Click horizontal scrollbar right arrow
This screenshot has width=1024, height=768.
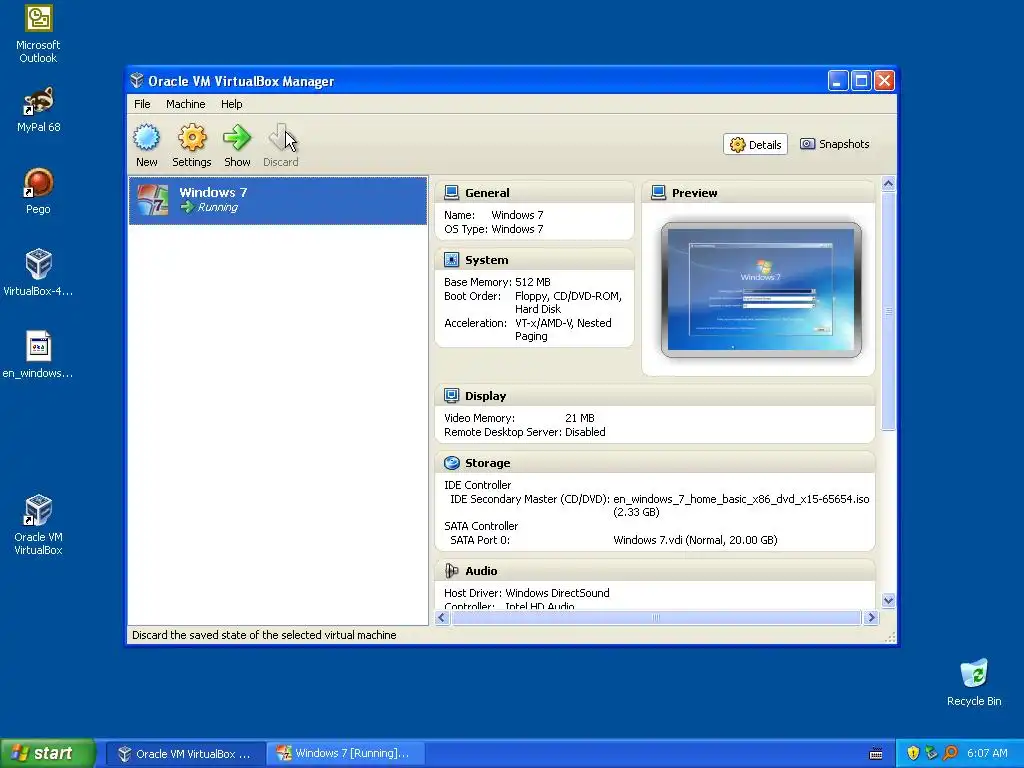(871, 618)
